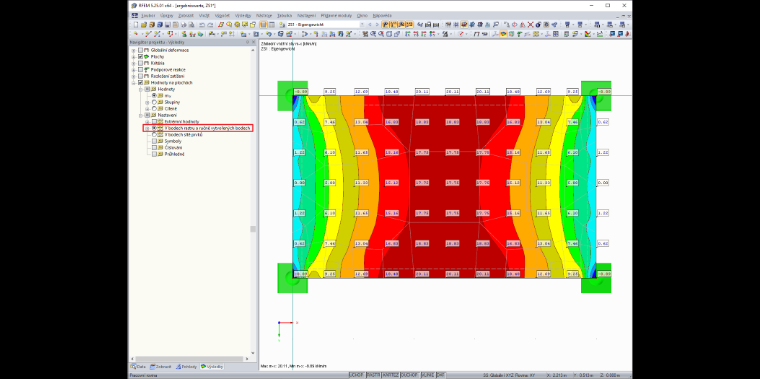Click the RFEM application logo icon in menu bar
This screenshot has height=379, width=760.
pos(135,16)
